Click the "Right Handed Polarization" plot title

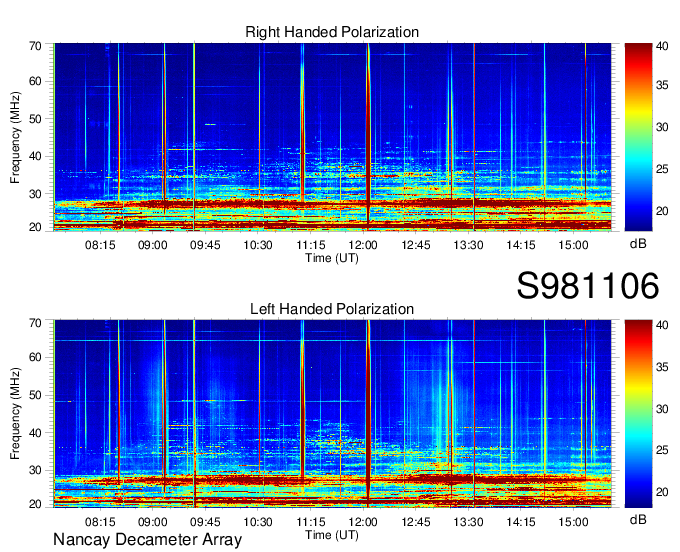[332, 32]
